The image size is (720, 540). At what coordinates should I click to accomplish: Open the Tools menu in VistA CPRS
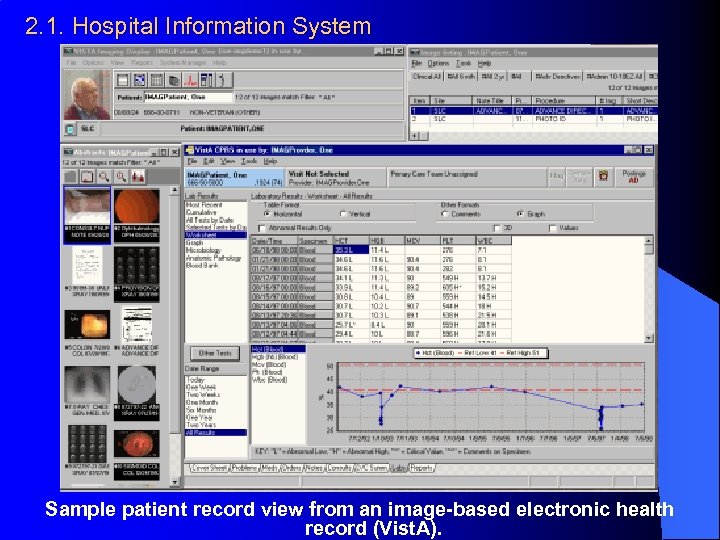tap(249, 162)
